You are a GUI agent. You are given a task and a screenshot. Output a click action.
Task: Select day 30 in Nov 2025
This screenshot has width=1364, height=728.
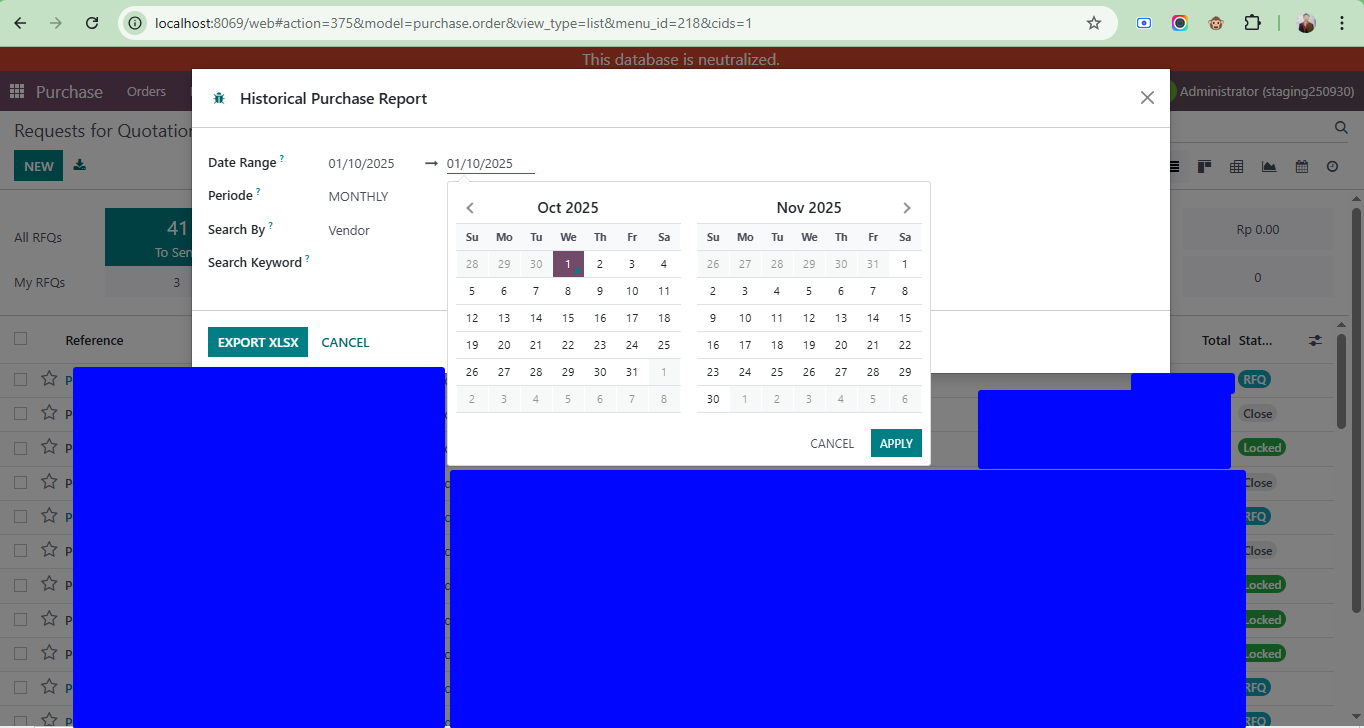point(713,399)
